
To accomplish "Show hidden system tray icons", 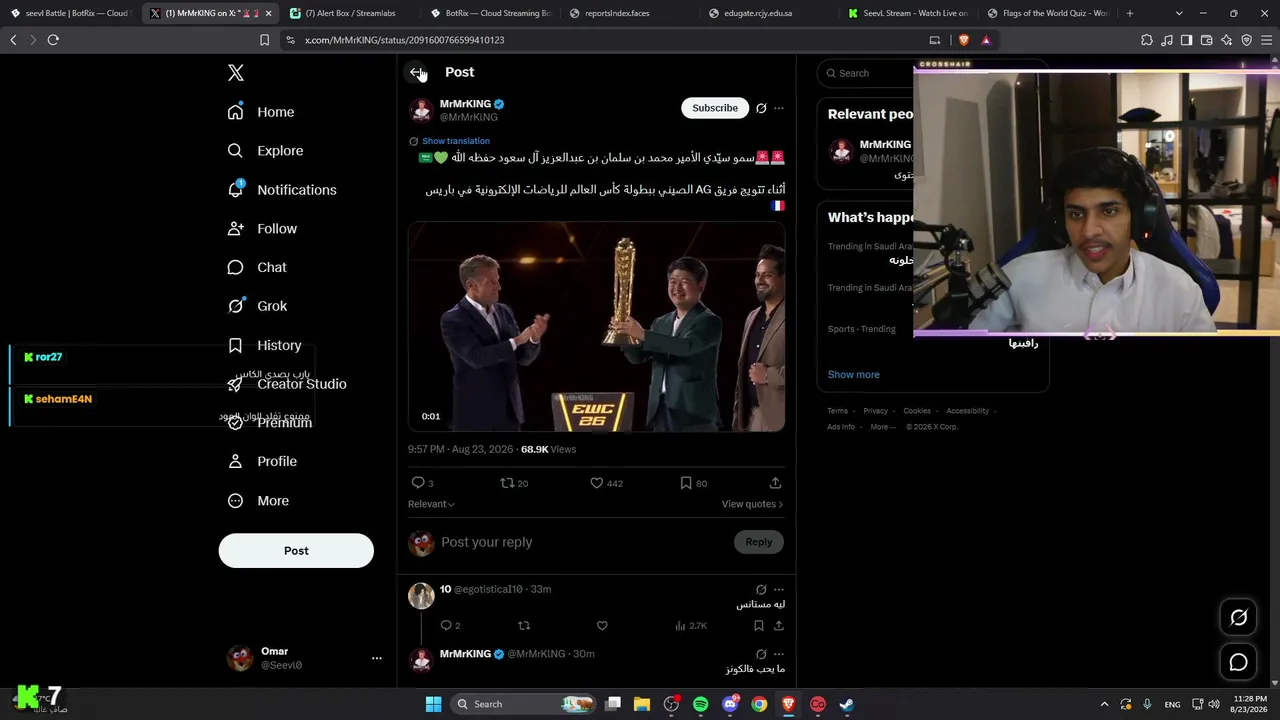I will [x=1104, y=704].
